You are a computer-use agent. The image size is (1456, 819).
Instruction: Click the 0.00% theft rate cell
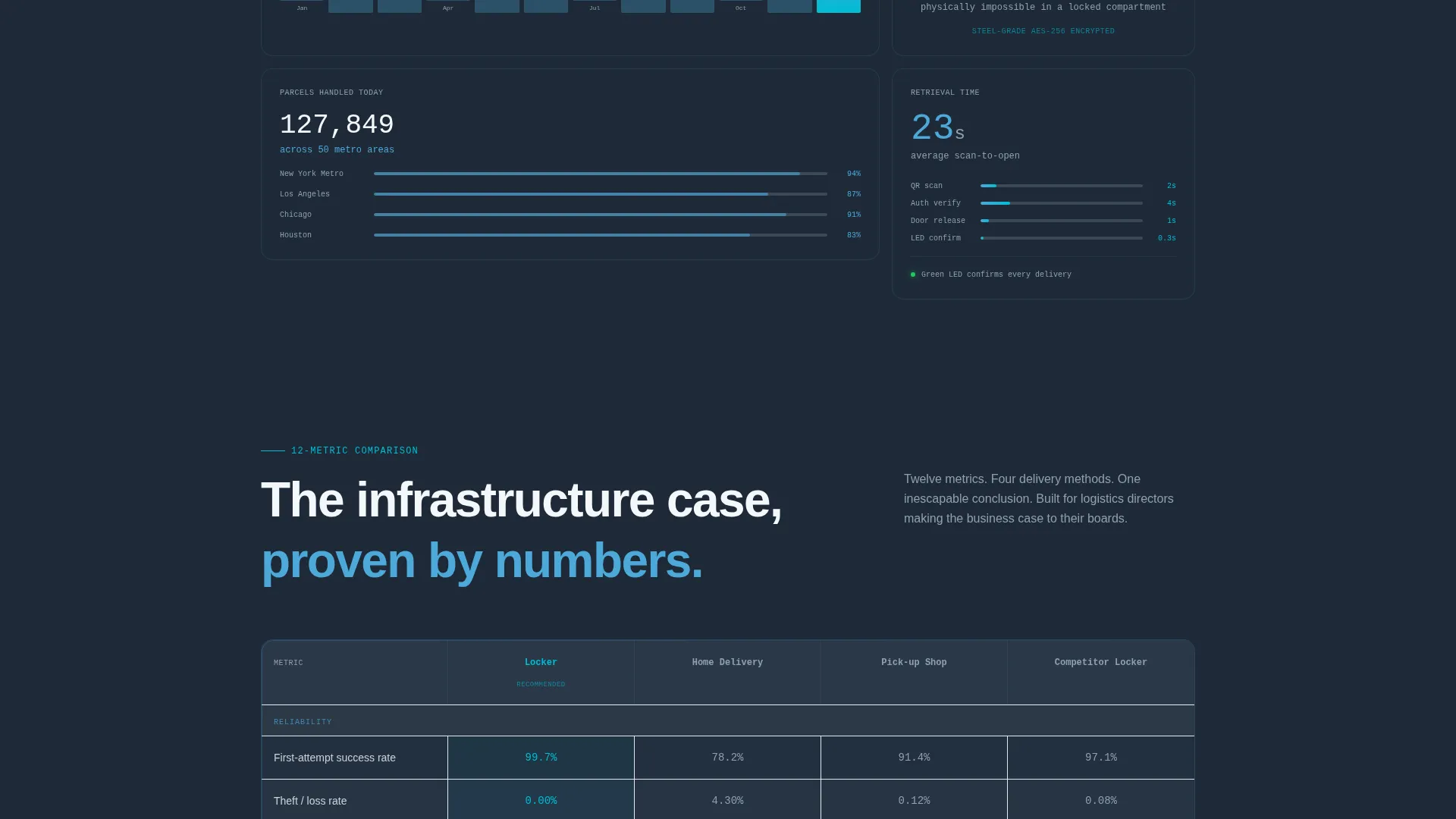pos(541,799)
